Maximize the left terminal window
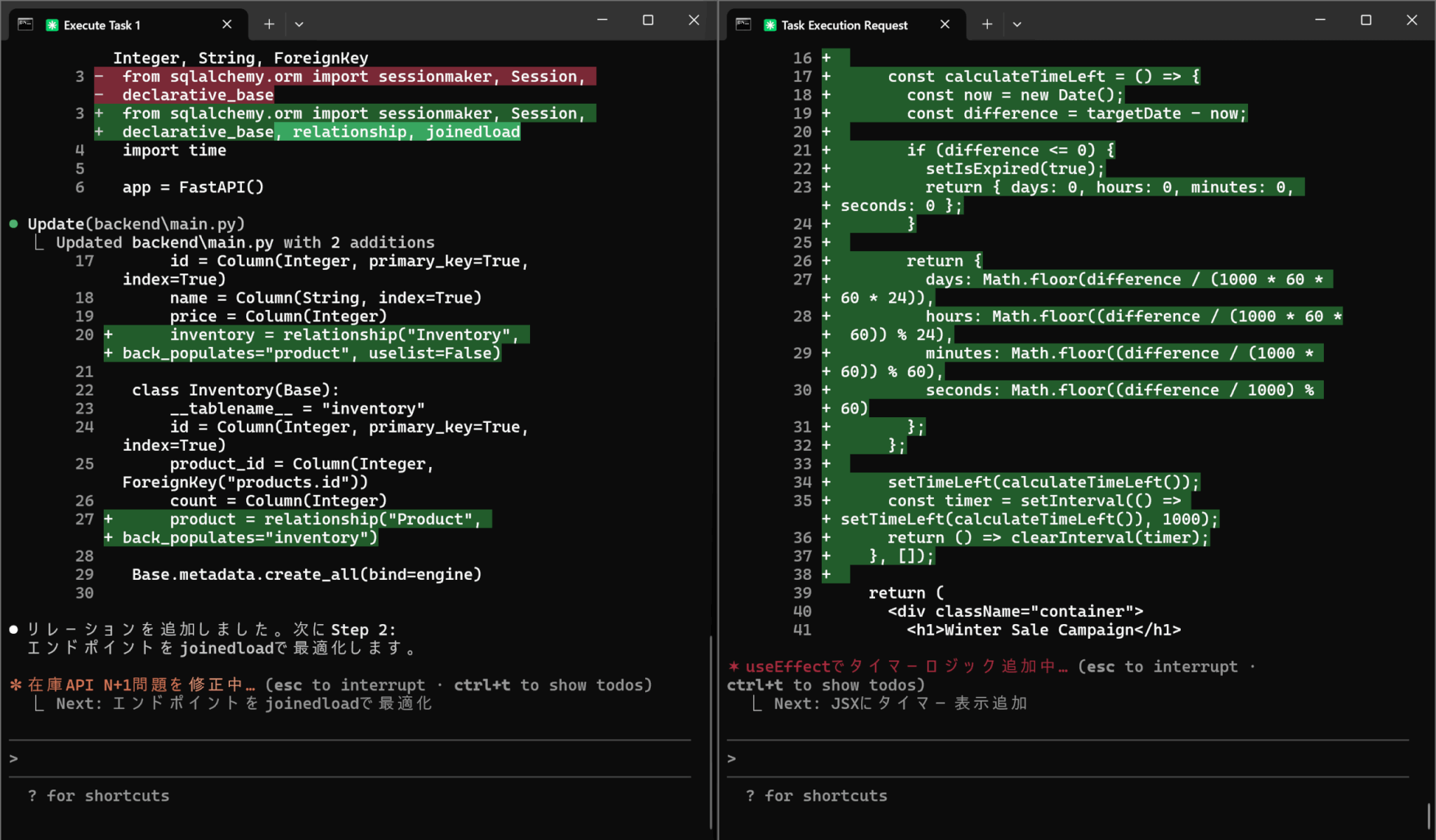 [x=648, y=20]
